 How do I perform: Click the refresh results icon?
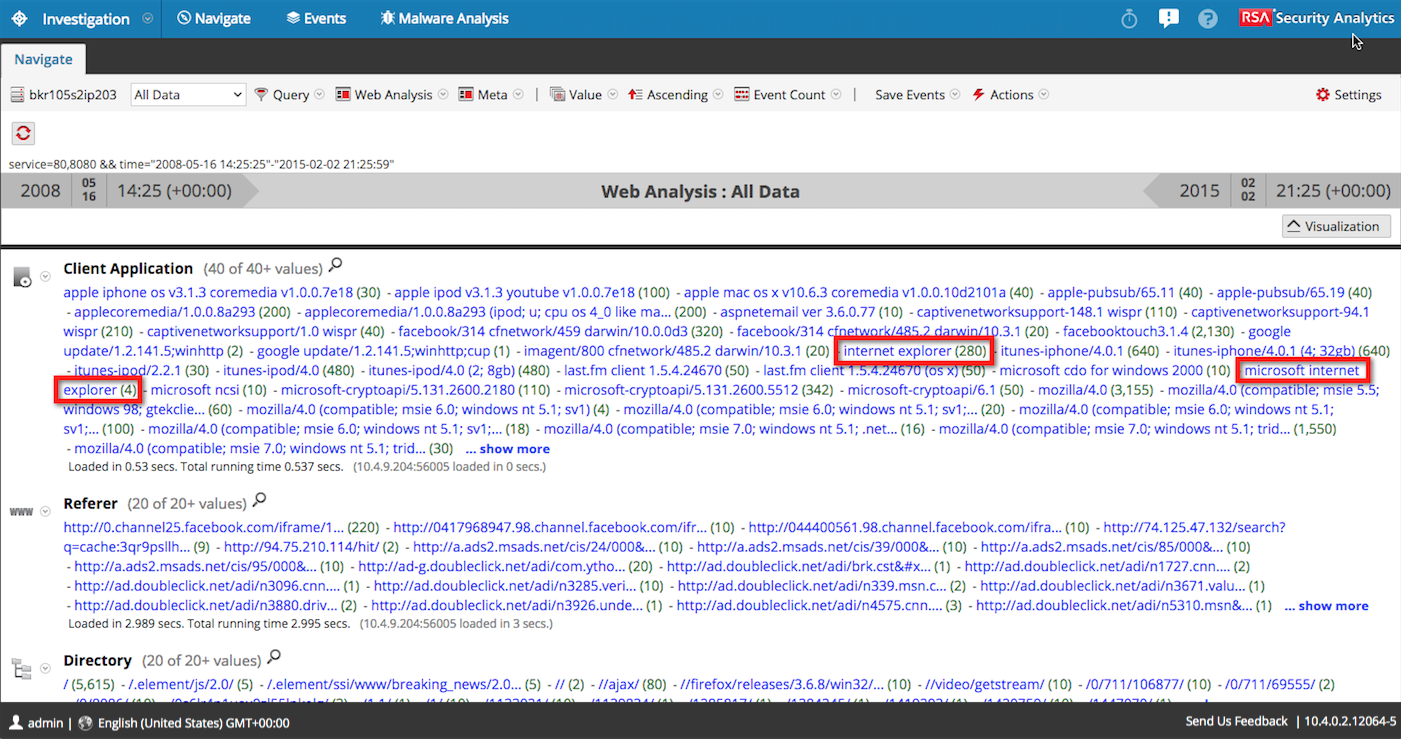[22, 133]
